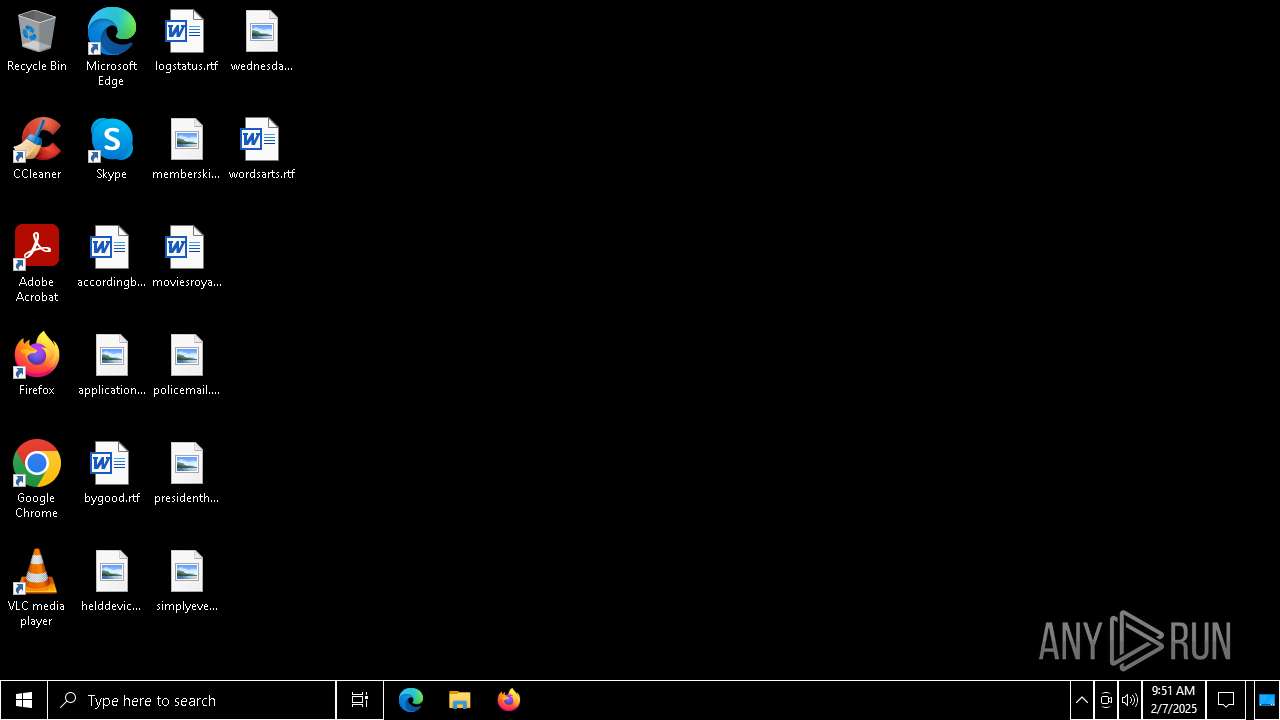The image size is (1280, 720).
Task: Select the moviesroya... Word document
Action: click(186, 257)
